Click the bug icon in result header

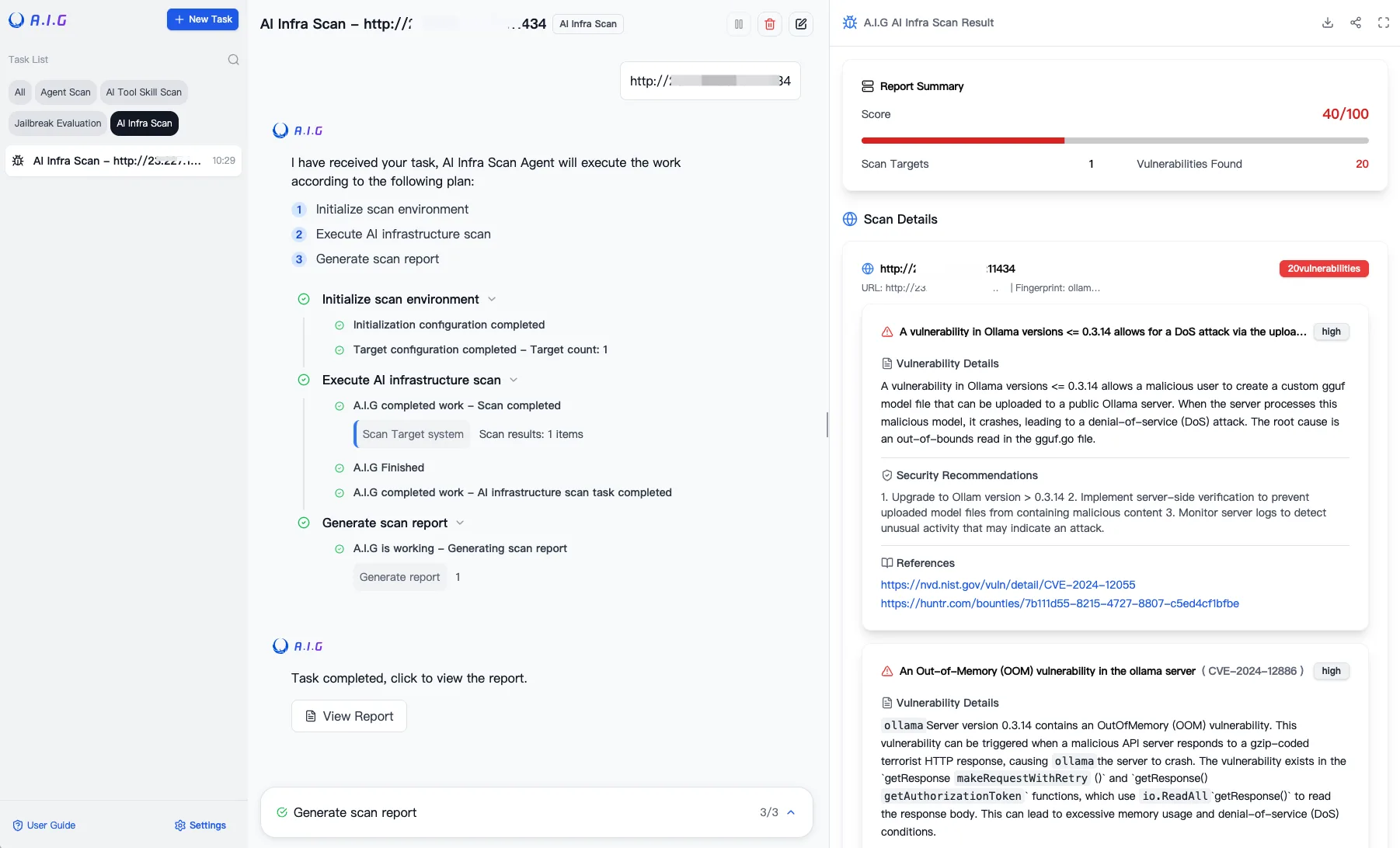(850, 23)
